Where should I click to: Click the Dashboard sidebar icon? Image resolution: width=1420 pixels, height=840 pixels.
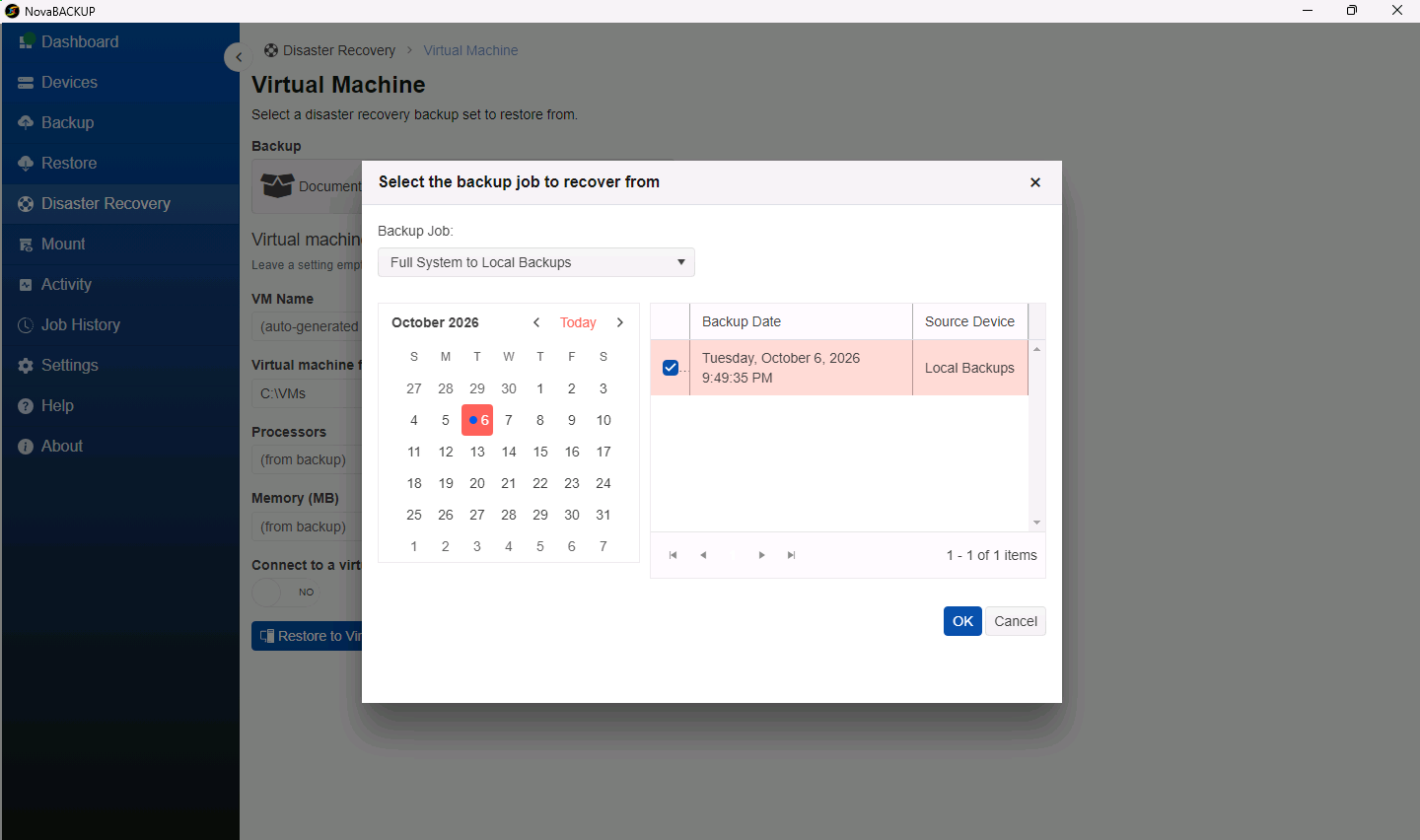pyautogui.click(x=26, y=41)
